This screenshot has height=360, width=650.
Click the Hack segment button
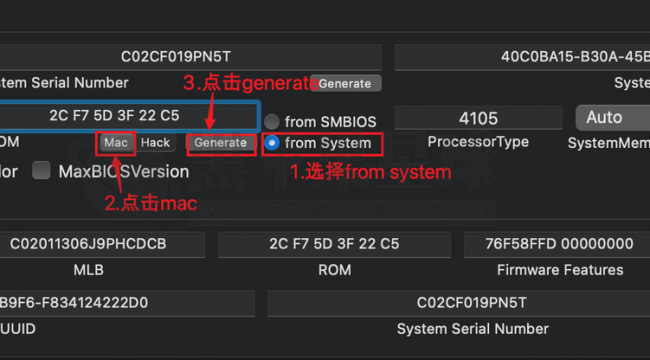coord(155,143)
